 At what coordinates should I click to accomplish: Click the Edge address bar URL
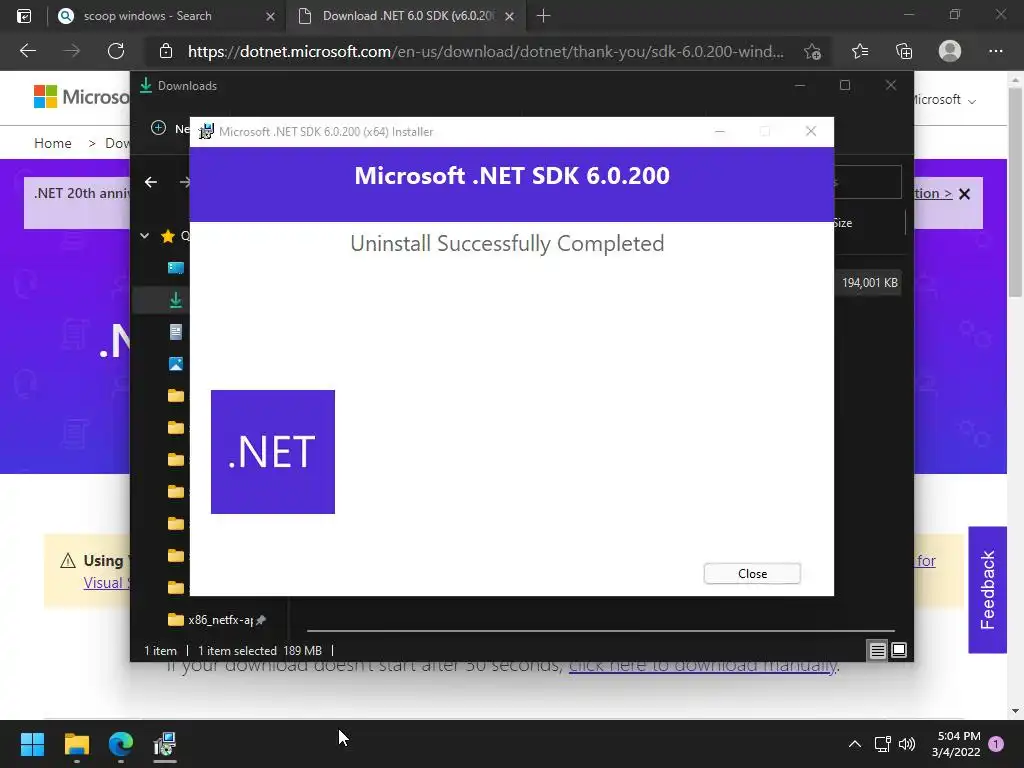[x=485, y=52]
